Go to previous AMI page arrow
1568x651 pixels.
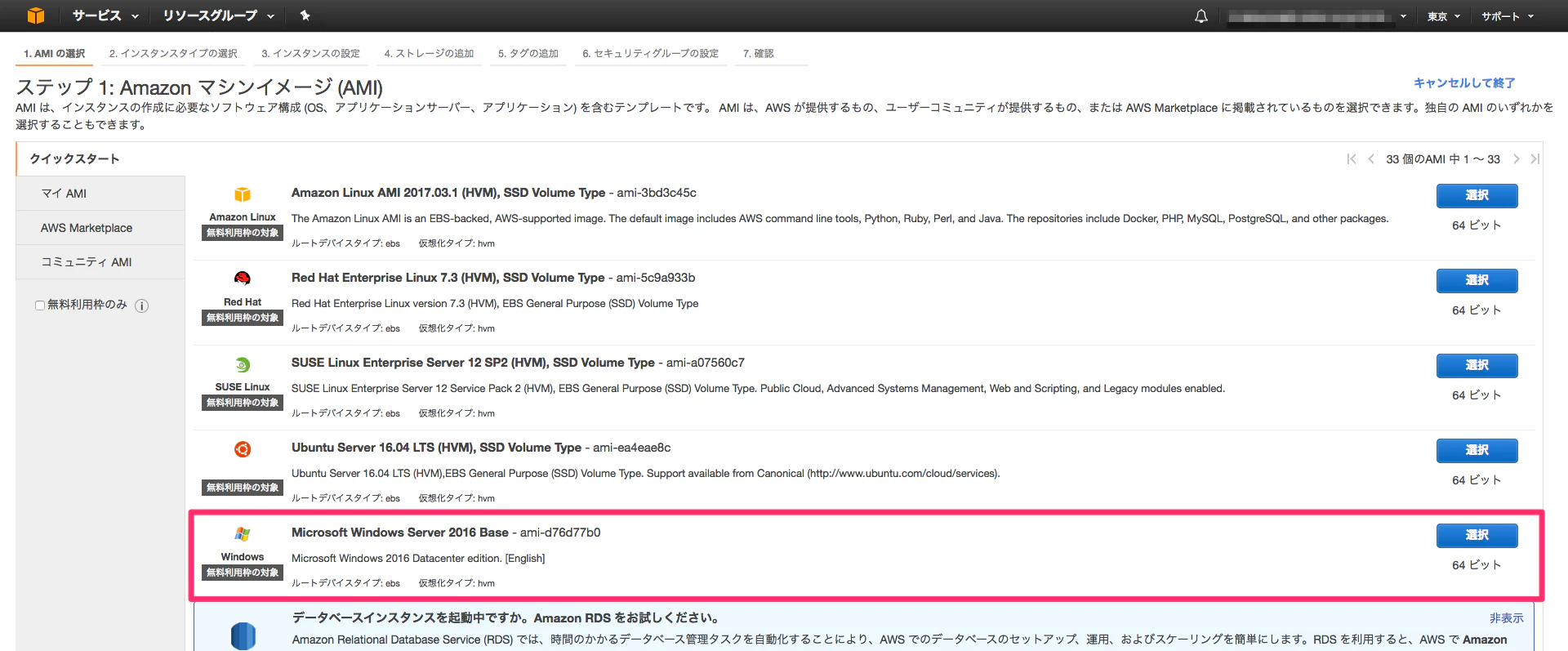click(1371, 158)
